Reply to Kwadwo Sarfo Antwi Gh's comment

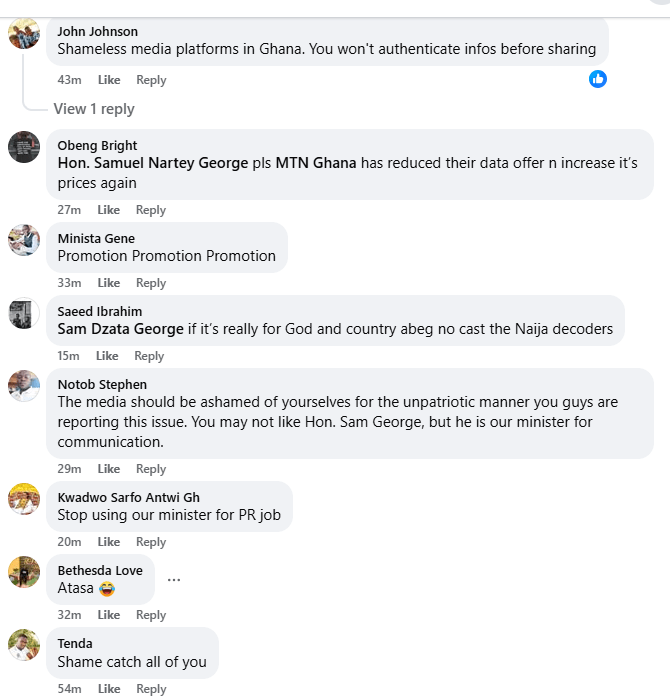(x=151, y=542)
